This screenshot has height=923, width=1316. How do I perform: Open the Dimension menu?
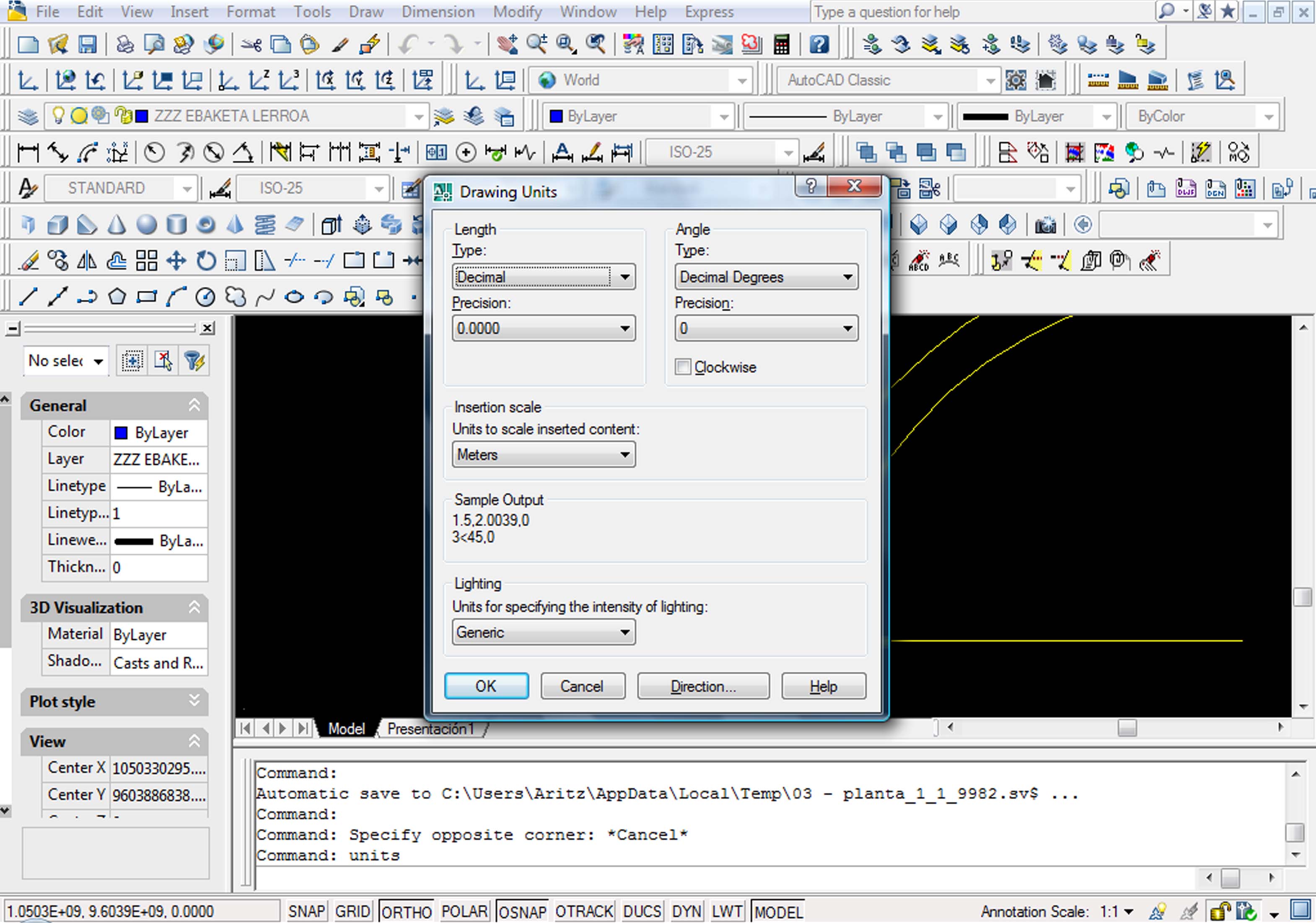coord(438,11)
